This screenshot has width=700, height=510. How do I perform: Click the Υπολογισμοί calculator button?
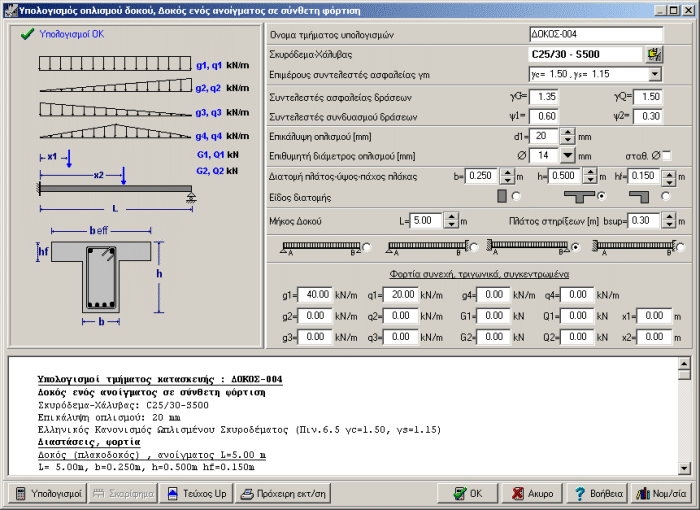pos(47,494)
